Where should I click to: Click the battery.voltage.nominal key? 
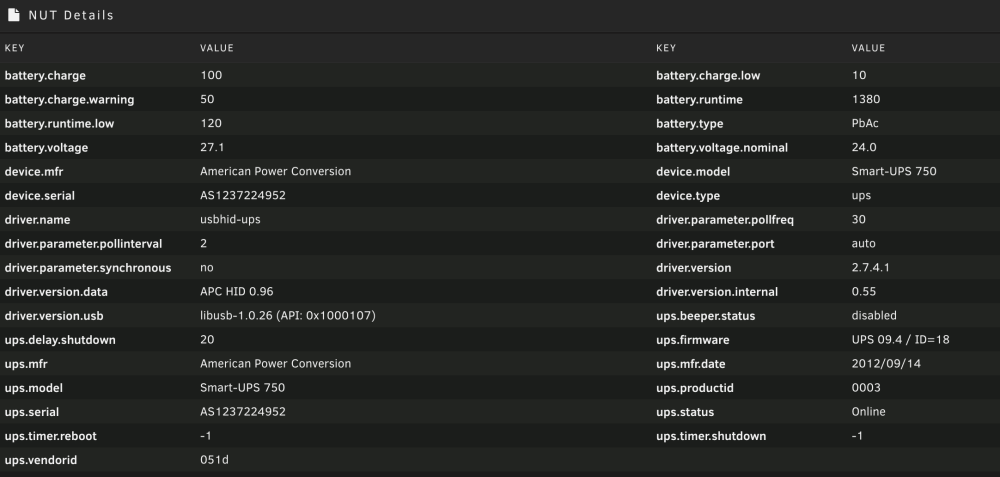point(722,147)
